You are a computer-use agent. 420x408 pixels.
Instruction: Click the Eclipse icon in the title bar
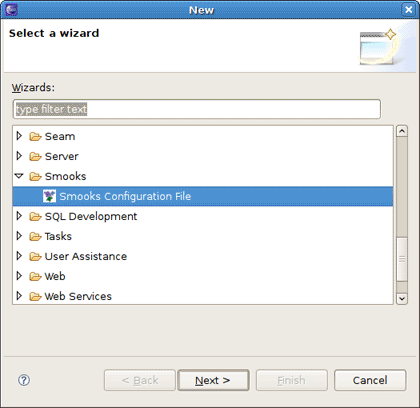(x=11, y=9)
